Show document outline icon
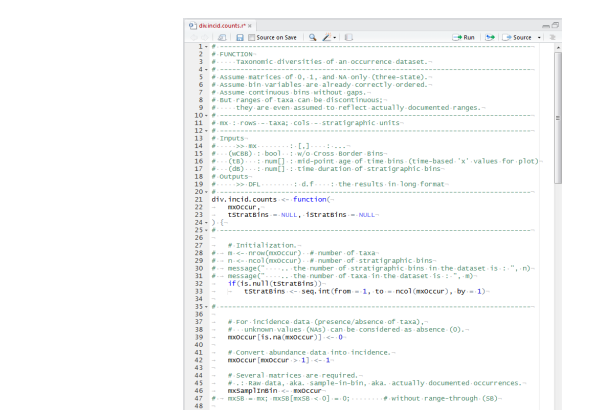This screenshot has width=607, height=410. pyautogui.click(x=553, y=37)
